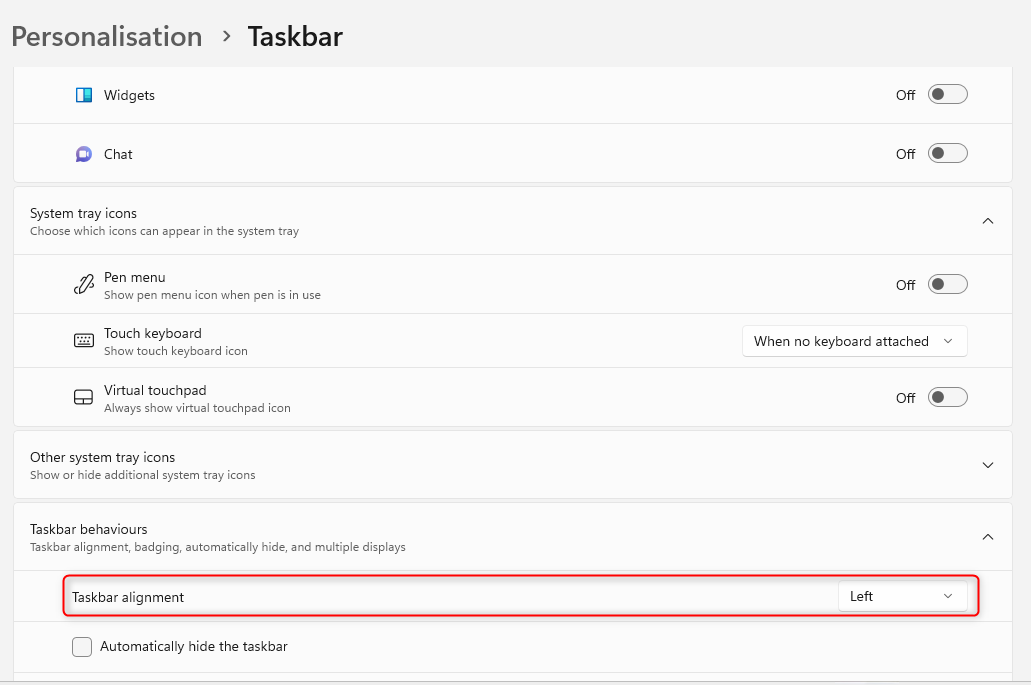Click the Touch keyboard icon
The image size is (1031, 685).
coord(84,341)
